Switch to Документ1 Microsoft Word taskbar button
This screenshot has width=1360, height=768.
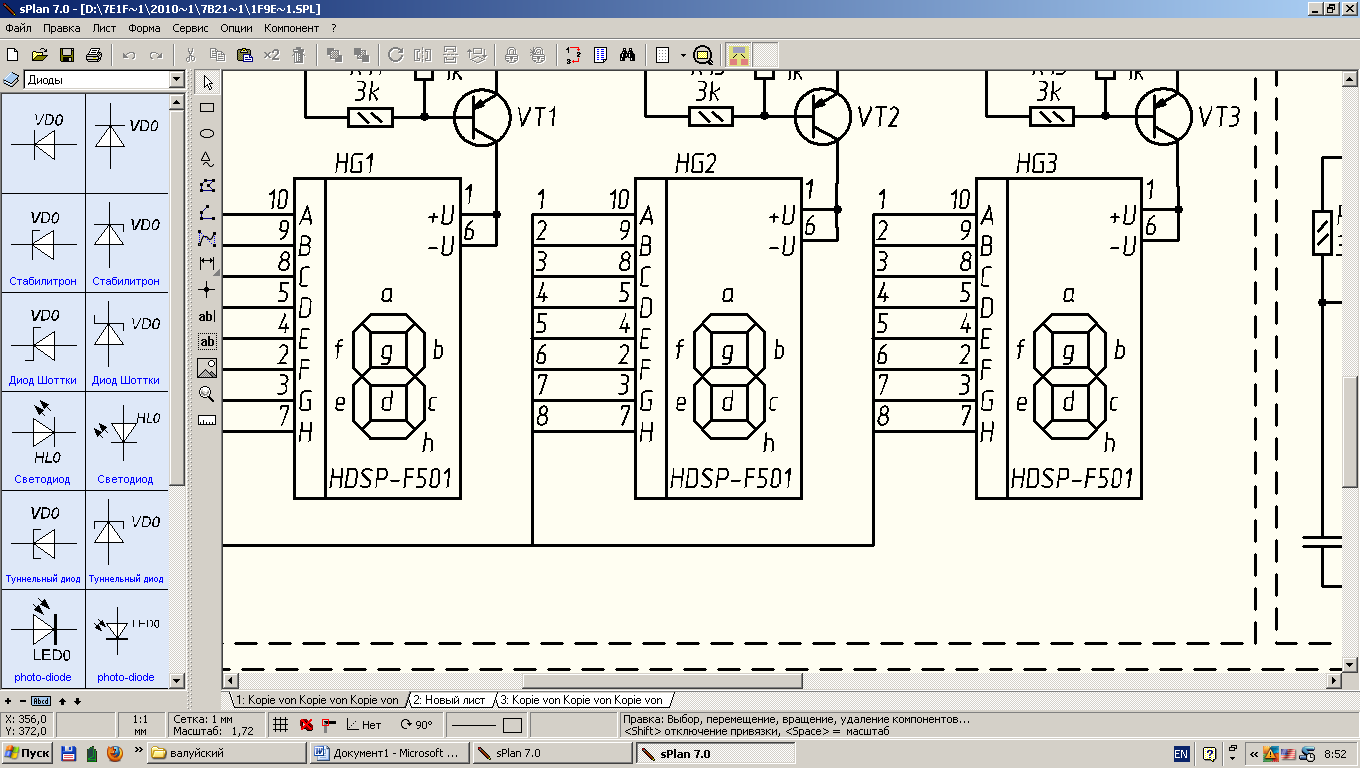(389, 753)
